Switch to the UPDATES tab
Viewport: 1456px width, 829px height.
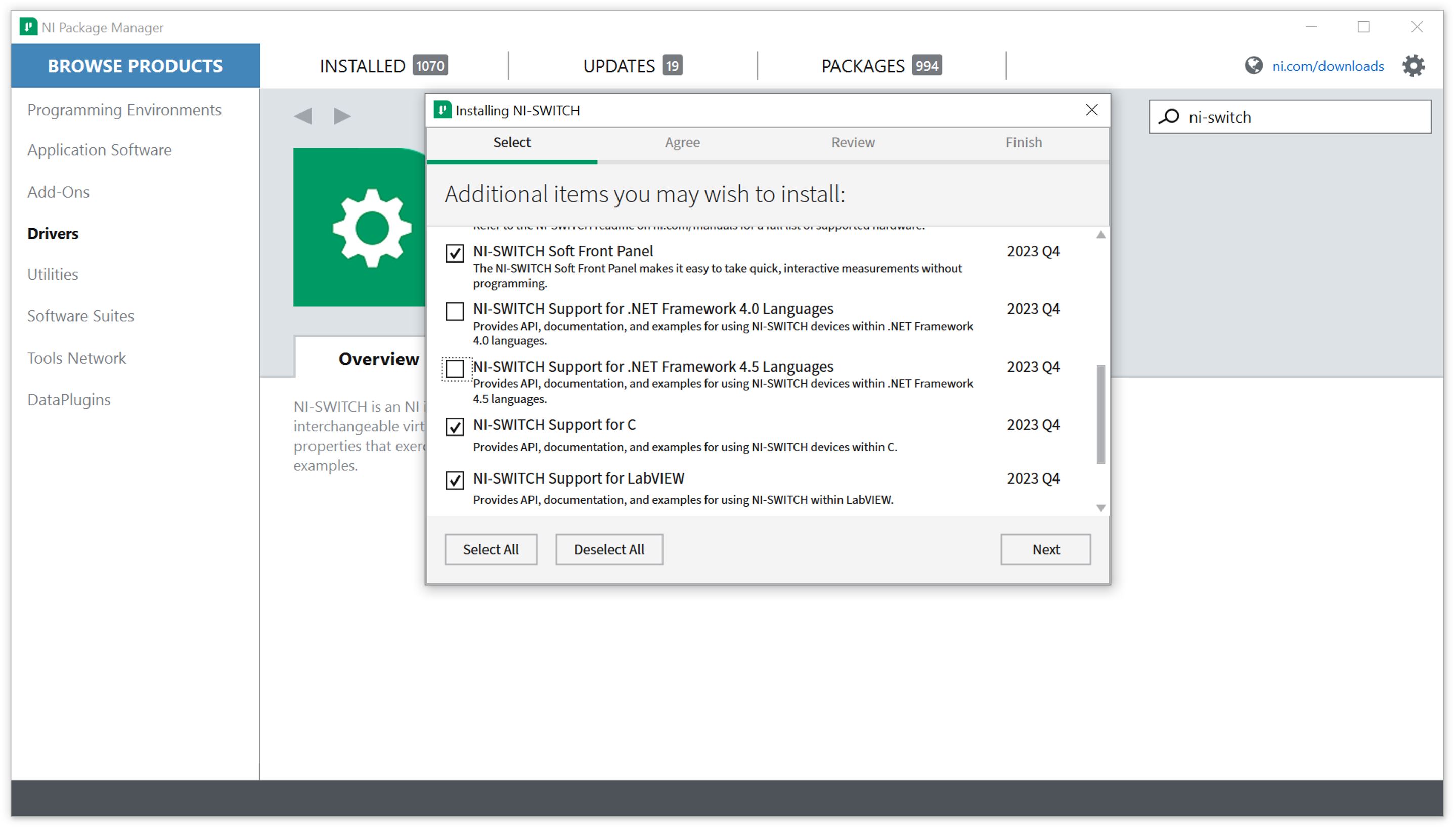pyautogui.click(x=632, y=66)
